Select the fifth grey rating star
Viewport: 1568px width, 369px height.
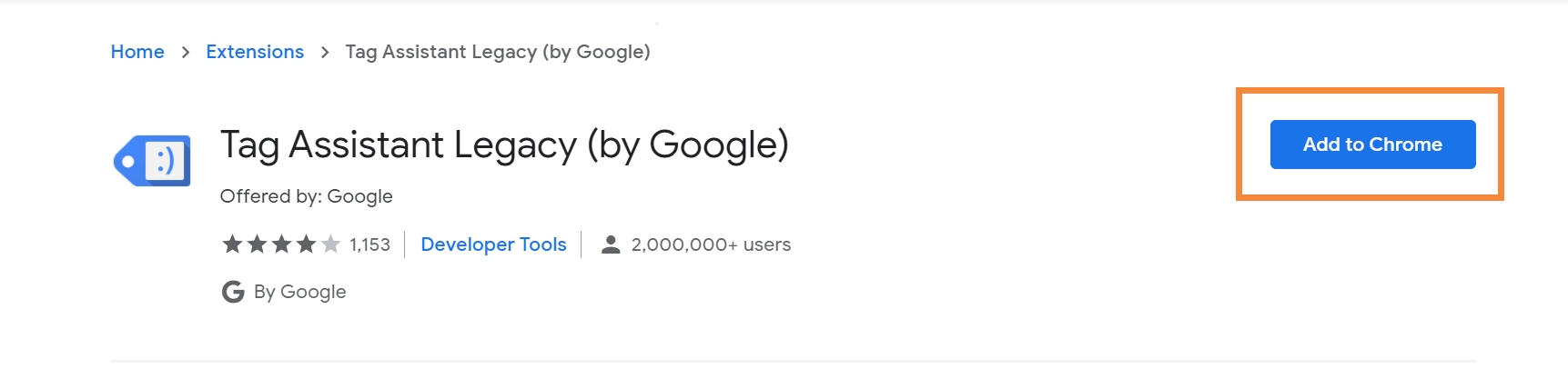[331, 244]
